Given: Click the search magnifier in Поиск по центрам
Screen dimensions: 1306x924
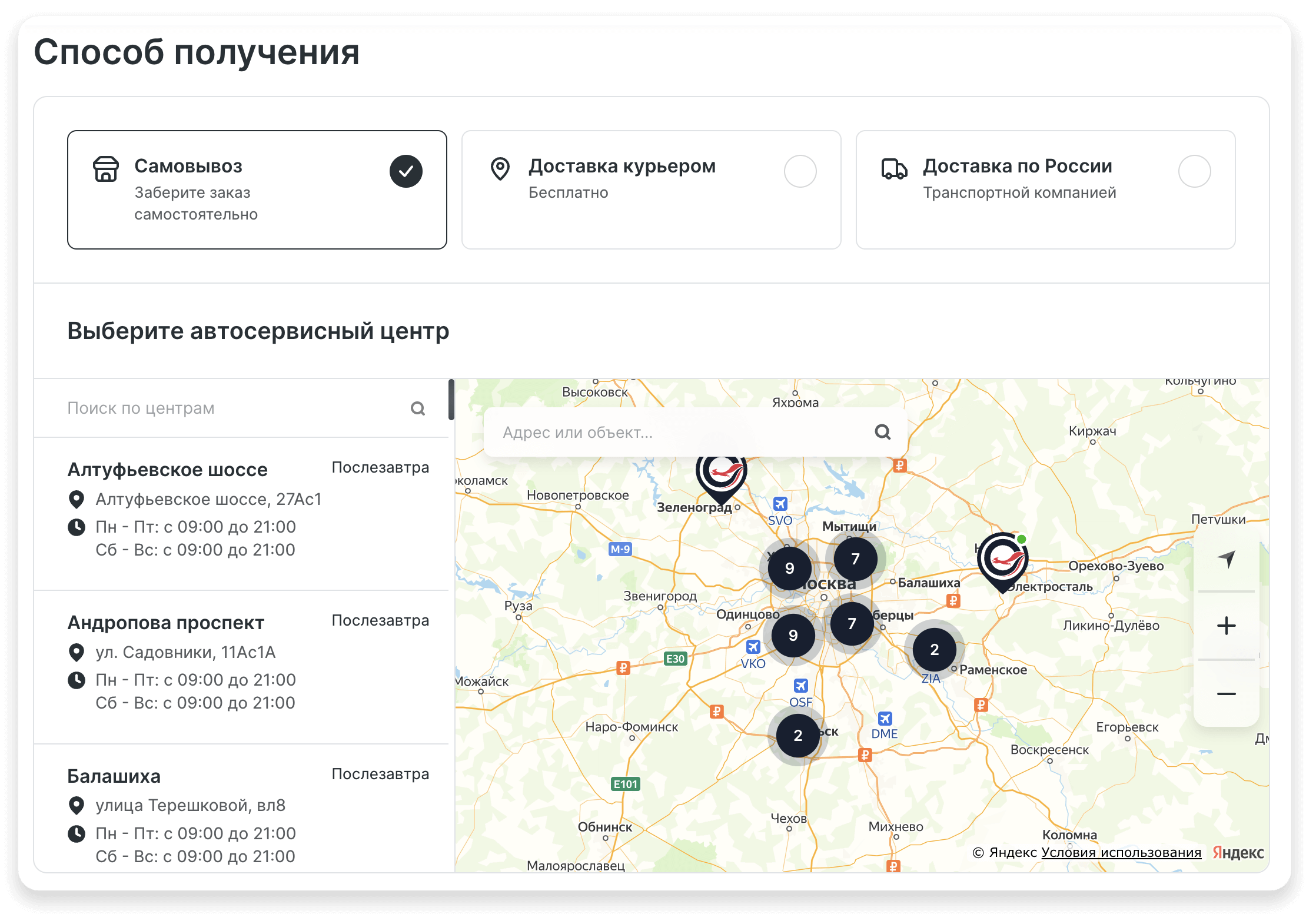Looking at the screenshot, I should [x=418, y=408].
